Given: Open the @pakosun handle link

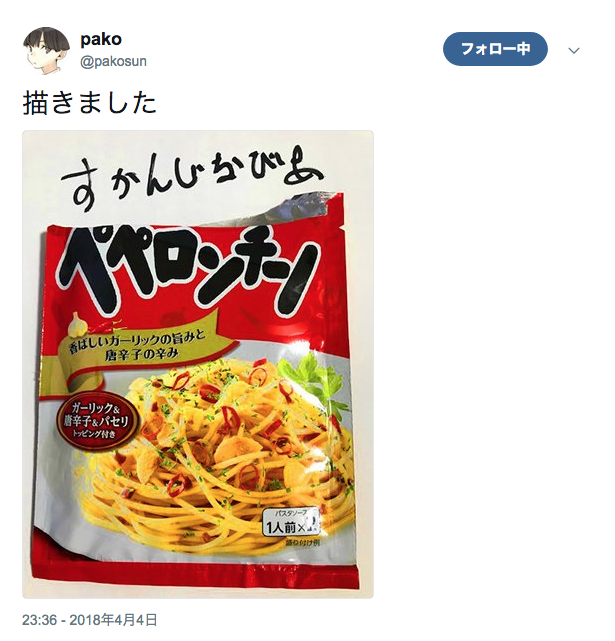Looking at the screenshot, I should click(x=113, y=62).
